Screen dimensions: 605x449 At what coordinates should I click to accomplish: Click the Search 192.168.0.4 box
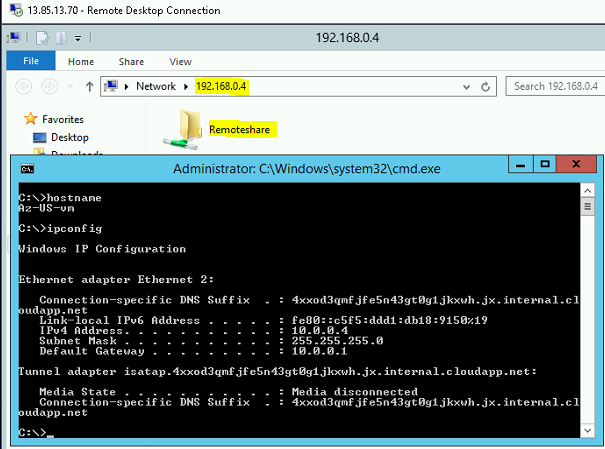pyautogui.click(x=555, y=86)
